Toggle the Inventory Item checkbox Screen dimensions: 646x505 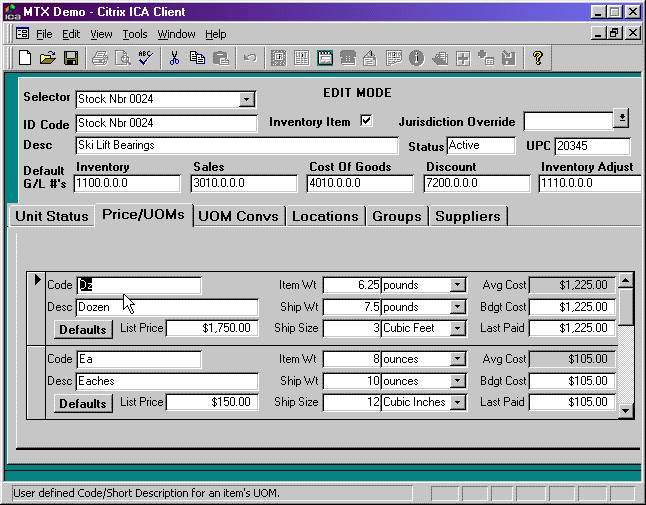(x=366, y=121)
